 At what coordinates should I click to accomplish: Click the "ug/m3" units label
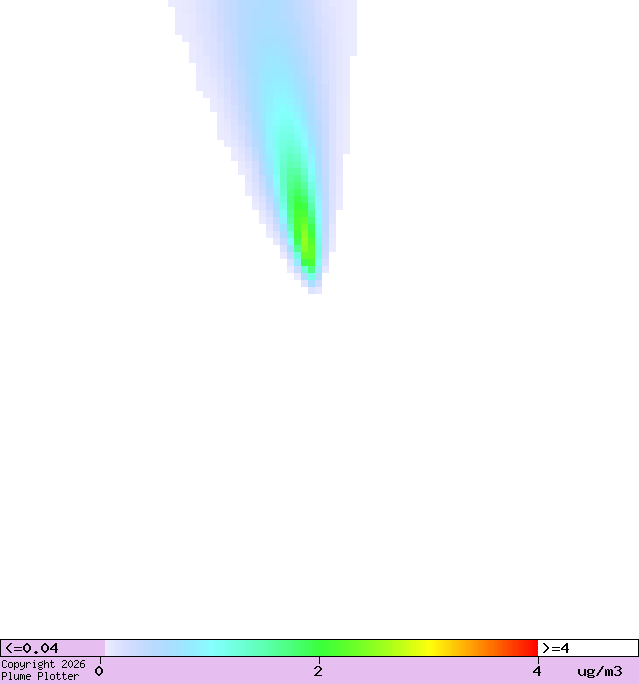pos(599,671)
